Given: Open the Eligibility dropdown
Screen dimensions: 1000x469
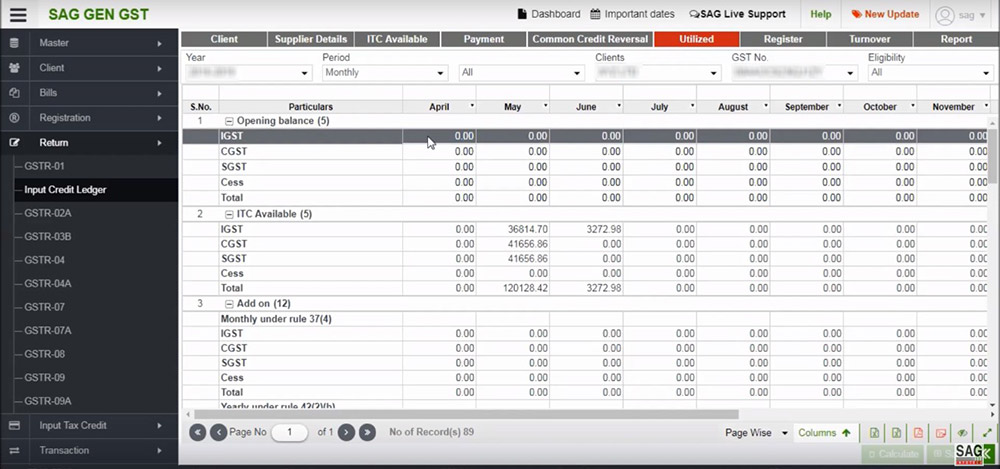Looking at the screenshot, I should coord(930,73).
